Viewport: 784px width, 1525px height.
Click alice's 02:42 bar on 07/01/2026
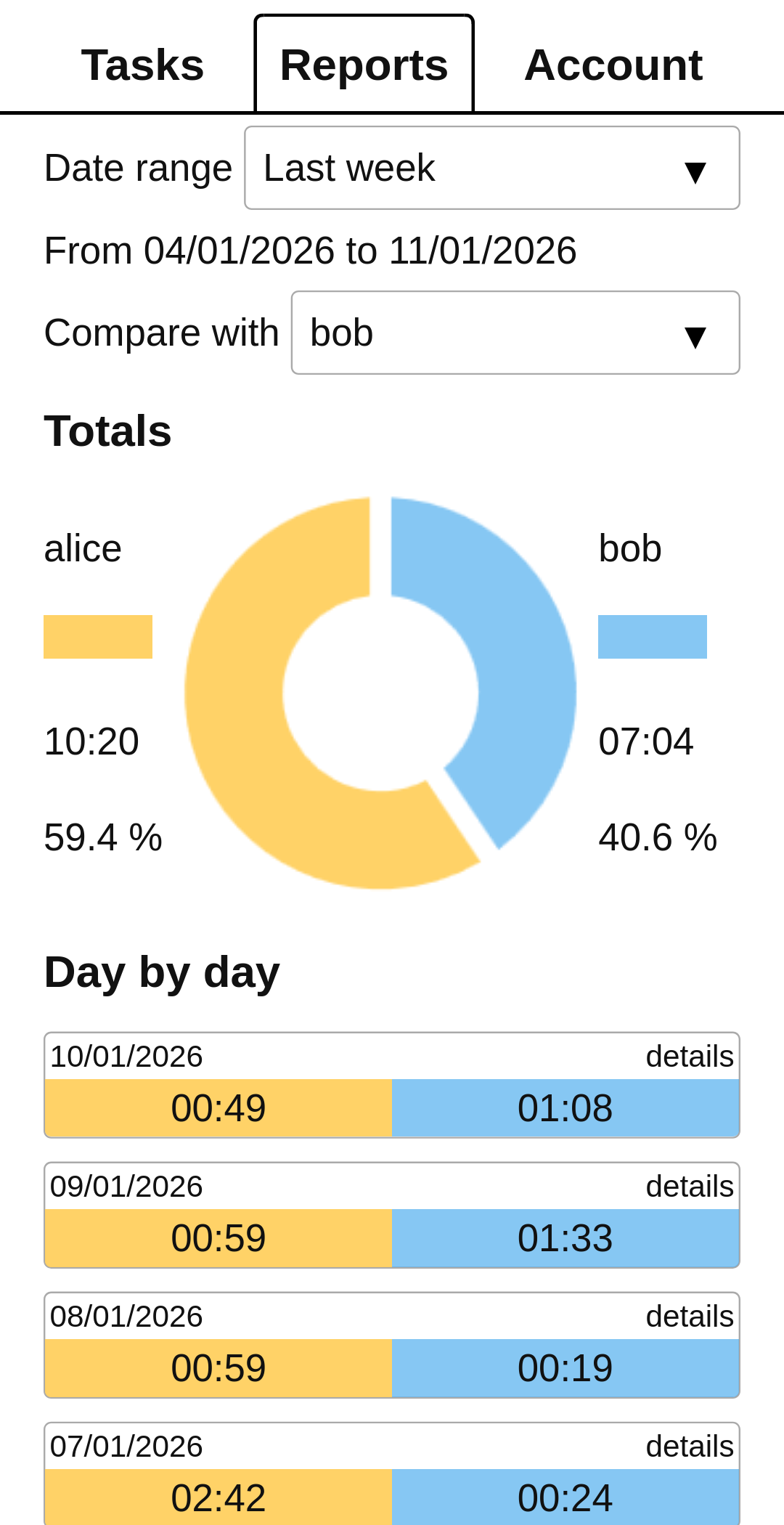coord(219,1497)
